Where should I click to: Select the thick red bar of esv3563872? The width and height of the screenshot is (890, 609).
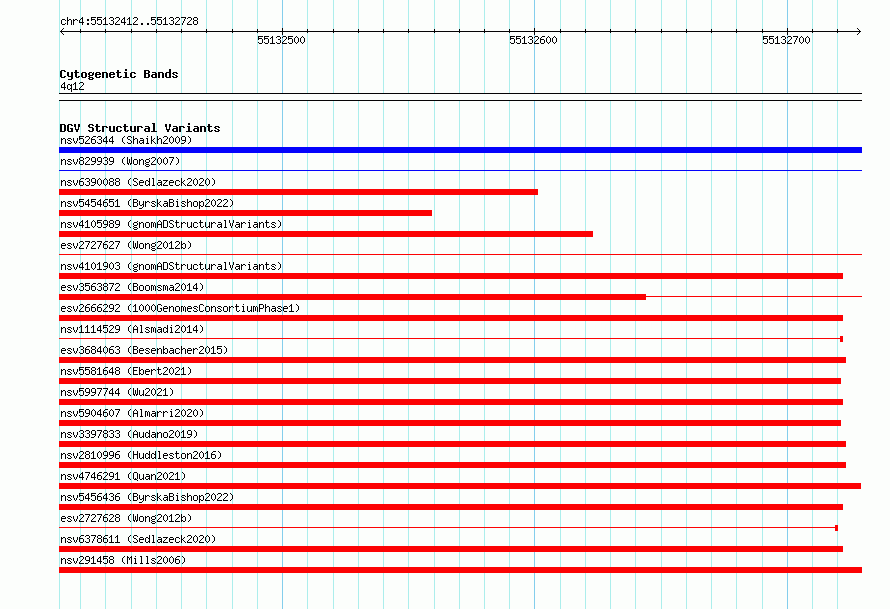(352, 297)
